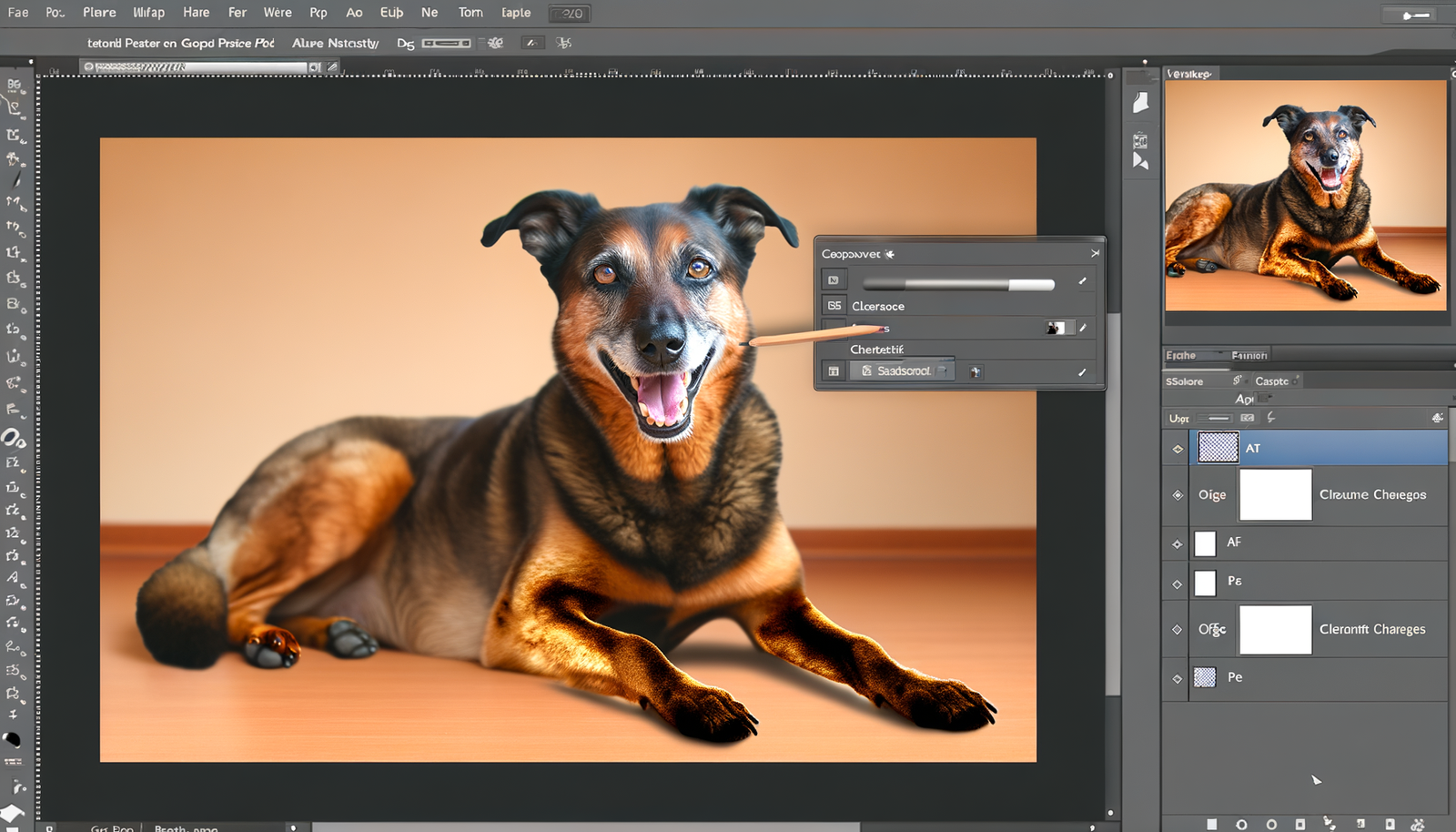Toggle visibility of the AF layer

(1177, 544)
